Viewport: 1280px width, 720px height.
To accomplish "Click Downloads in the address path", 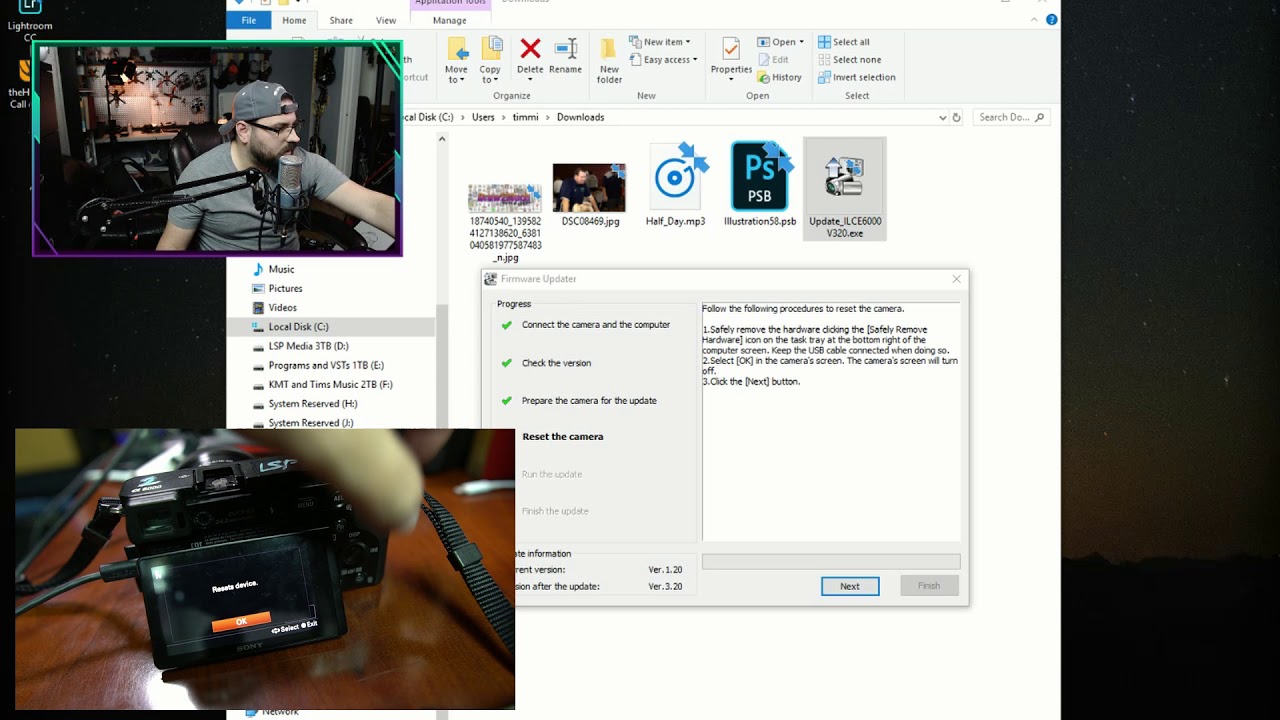I will pos(580,117).
